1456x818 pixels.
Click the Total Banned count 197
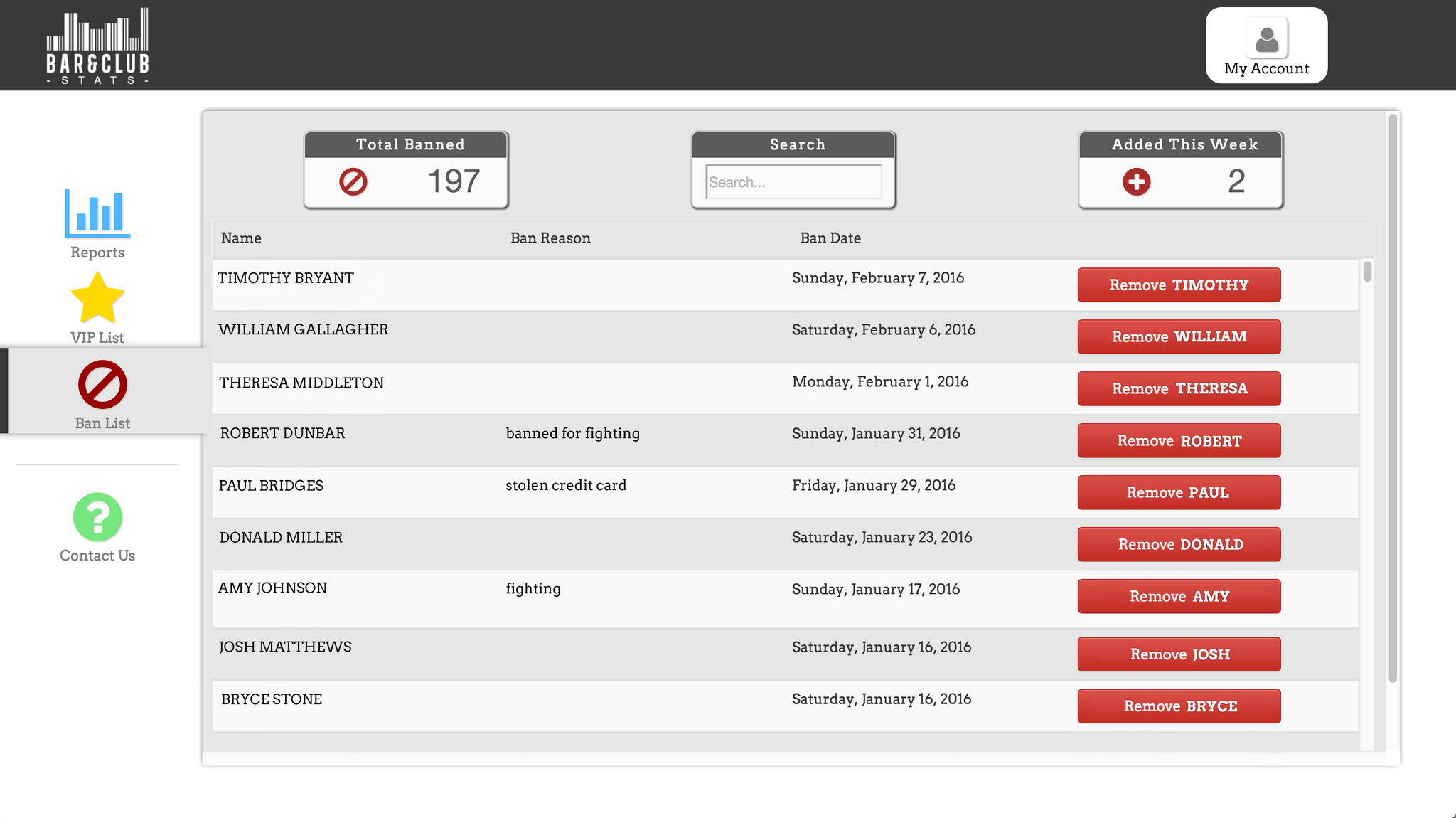[x=454, y=181]
